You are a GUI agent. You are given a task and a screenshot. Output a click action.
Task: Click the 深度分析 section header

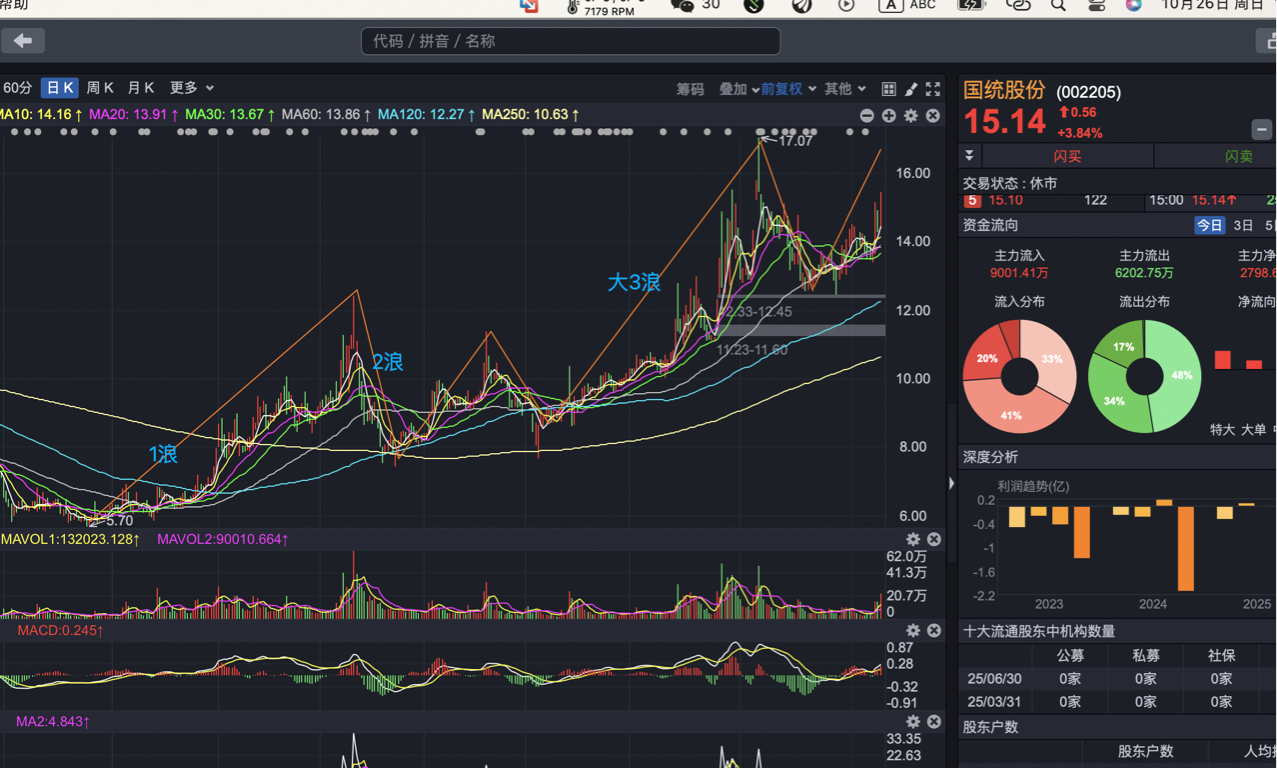(x=990, y=457)
